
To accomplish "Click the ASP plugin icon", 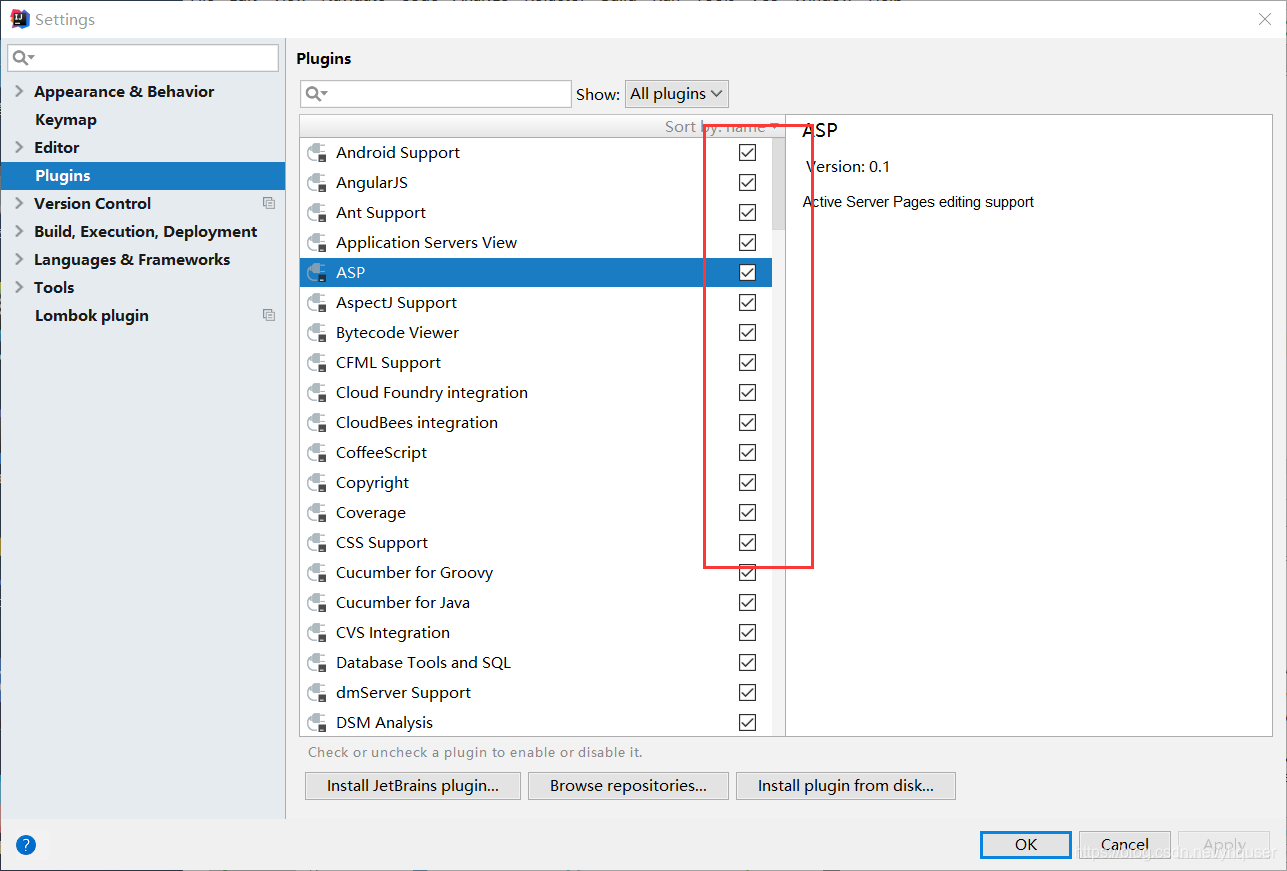I will (318, 273).
